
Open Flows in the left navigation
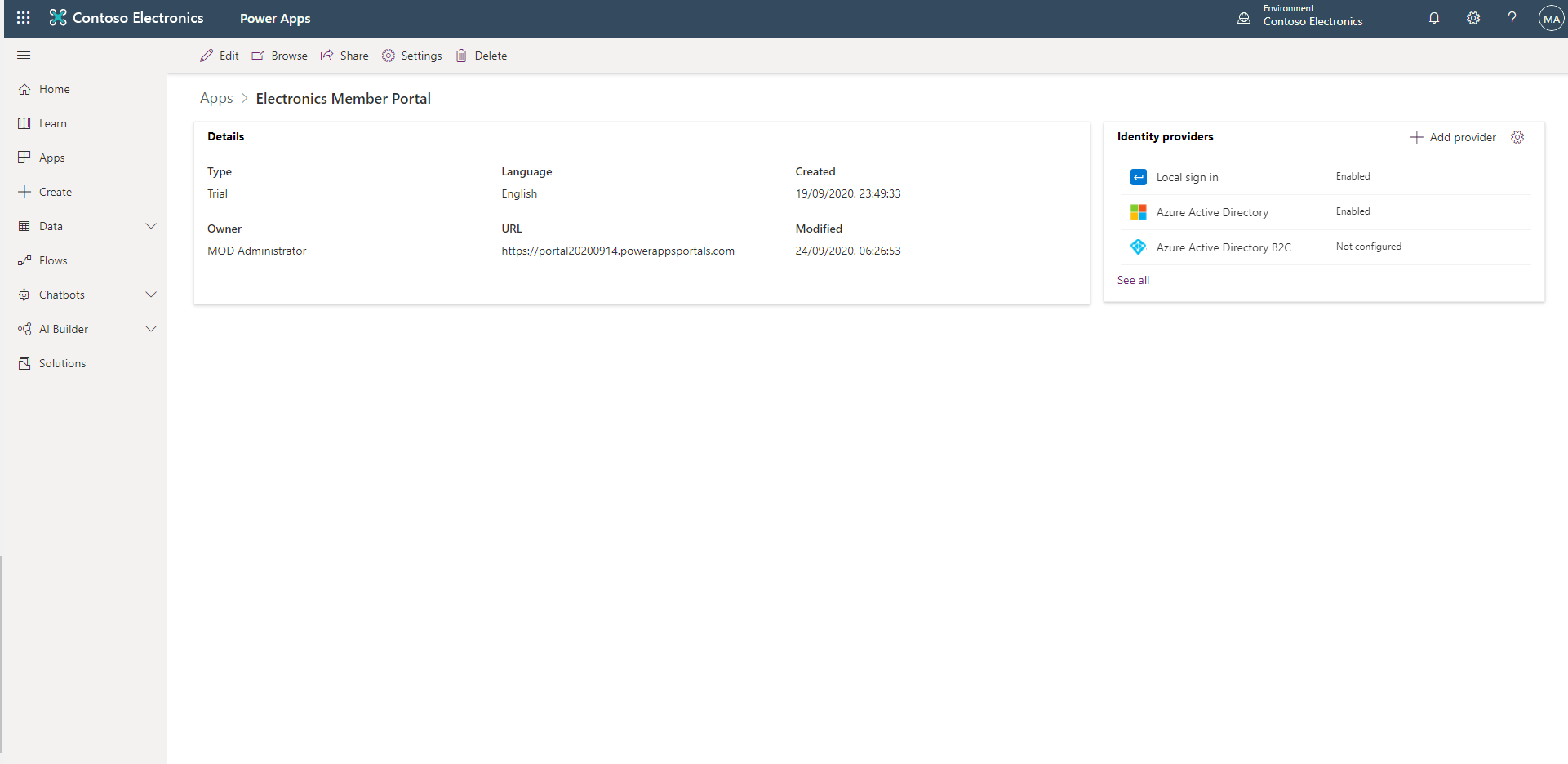click(x=53, y=260)
